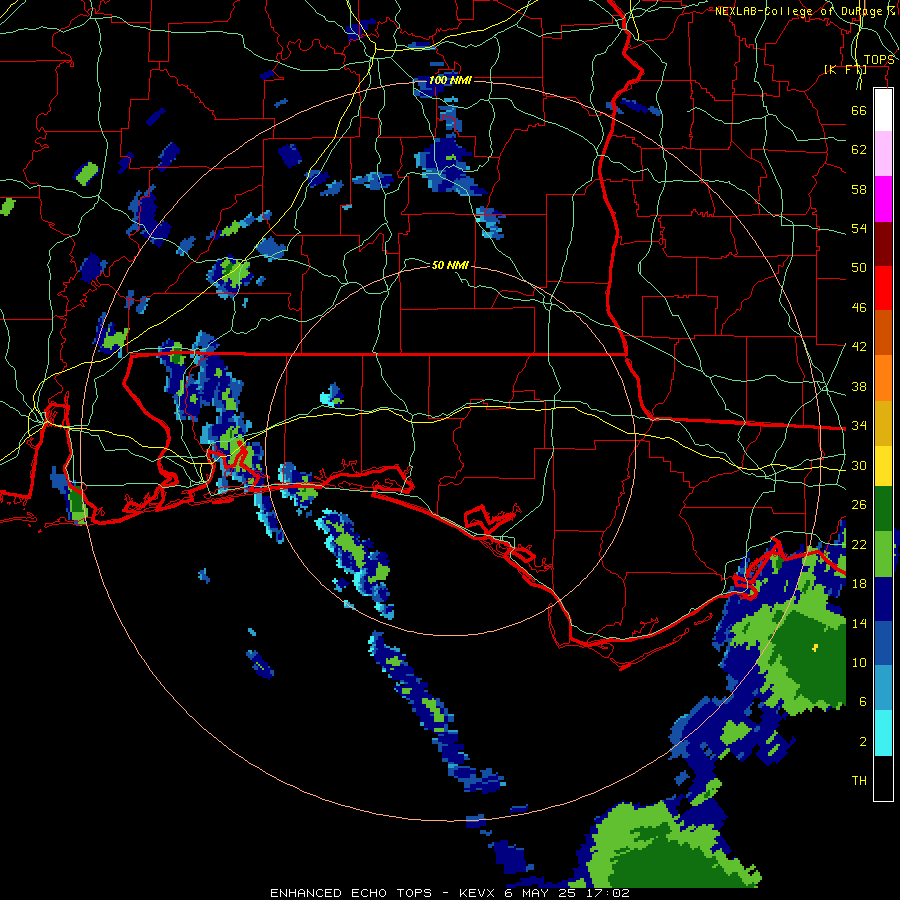Click the medium blue legend swatch
This screenshot has height=900, width=900.
click(x=883, y=643)
